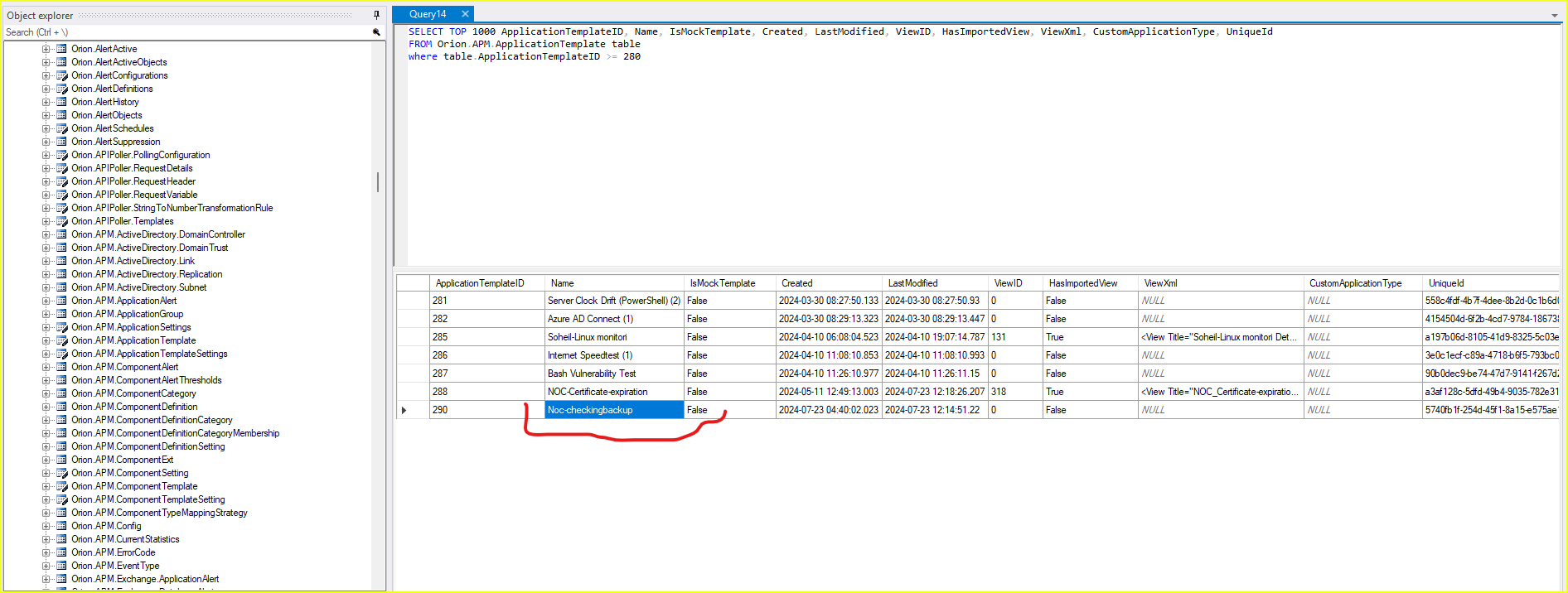Expand the Orion.APIPoller.RequestDetails node
1568x593 pixels.
(x=46, y=168)
